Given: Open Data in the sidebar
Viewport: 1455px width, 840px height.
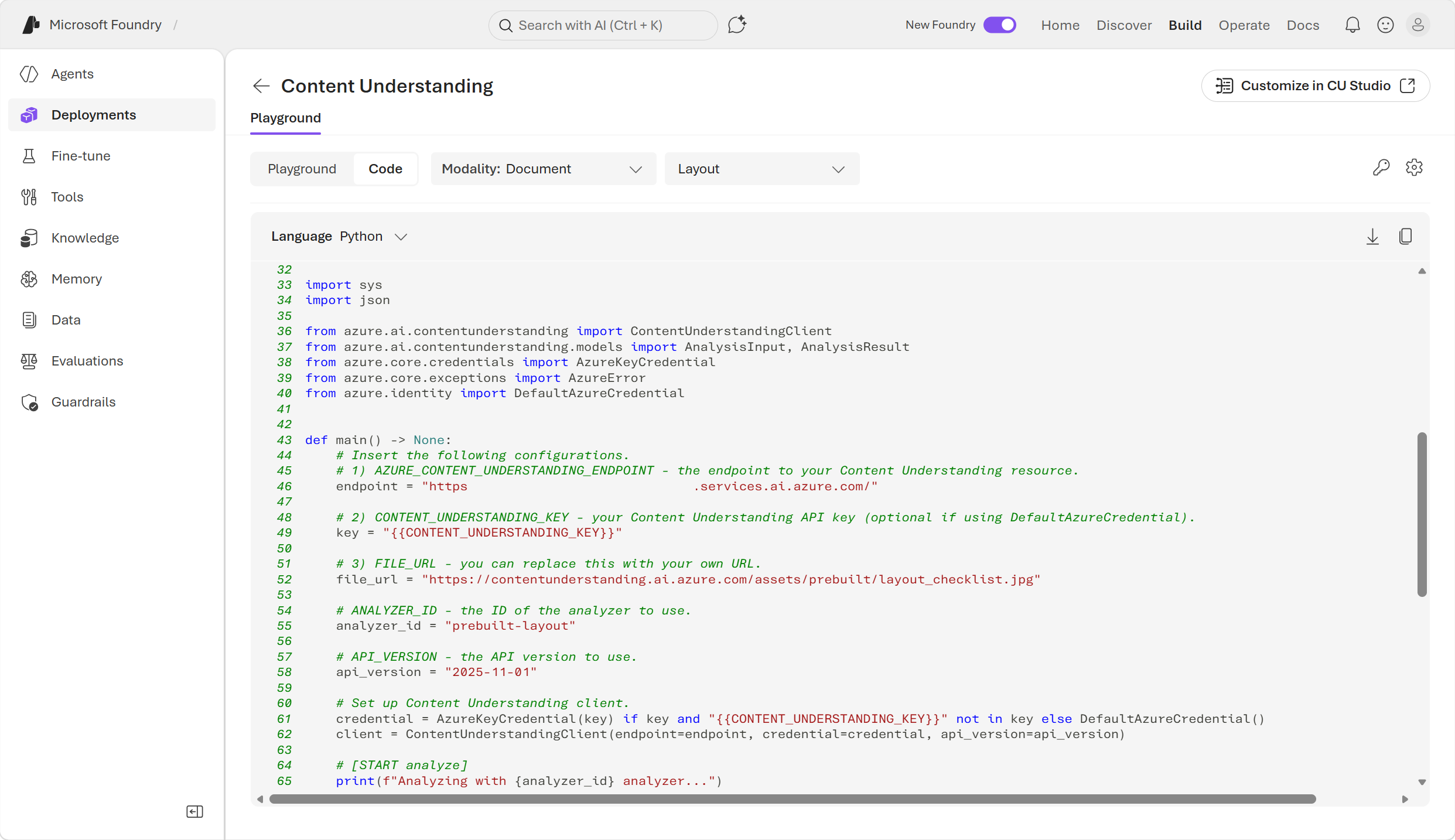Looking at the screenshot, I should pyautogui.click(x=112, y=320).
